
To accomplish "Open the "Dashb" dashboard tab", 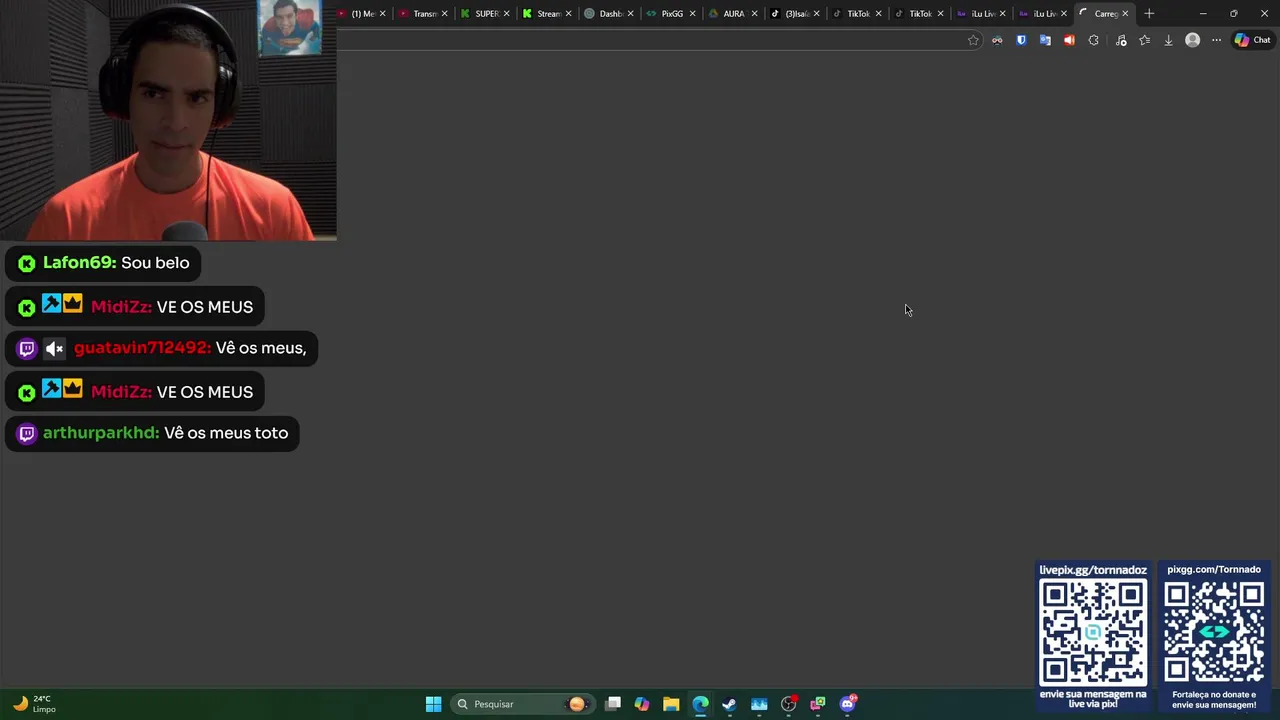I will 608,14.
